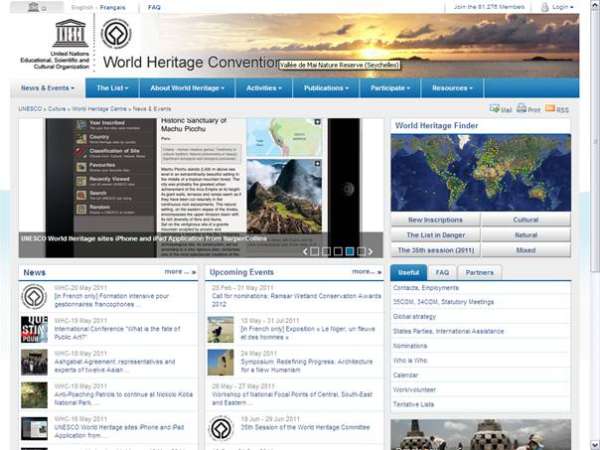The height and width of the screenshot is (450, 600).
Task: Click UNESCO breadcrumb link
Action: point(30,109)
